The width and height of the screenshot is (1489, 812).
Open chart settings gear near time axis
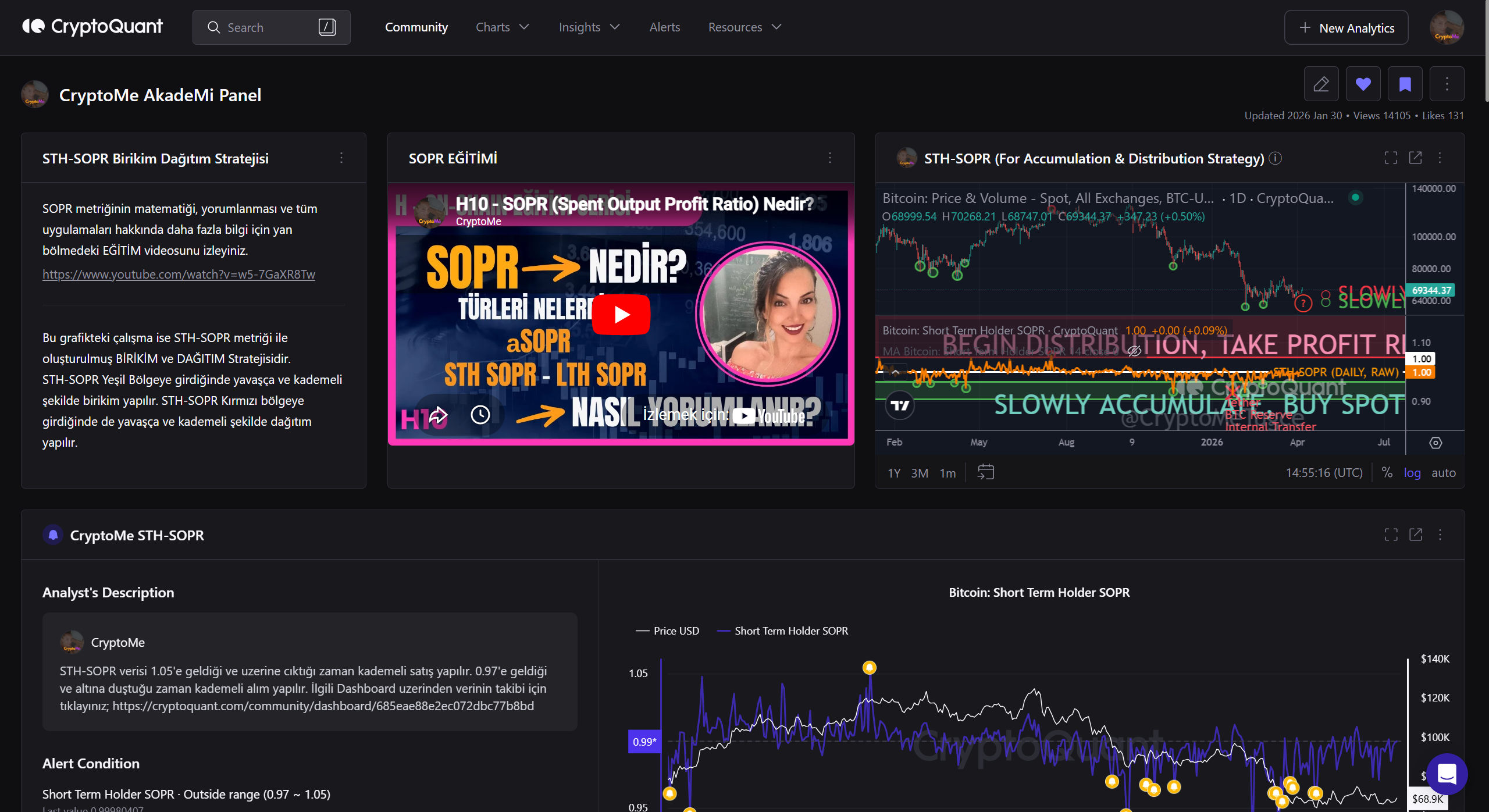click(x=1435, y=443)
